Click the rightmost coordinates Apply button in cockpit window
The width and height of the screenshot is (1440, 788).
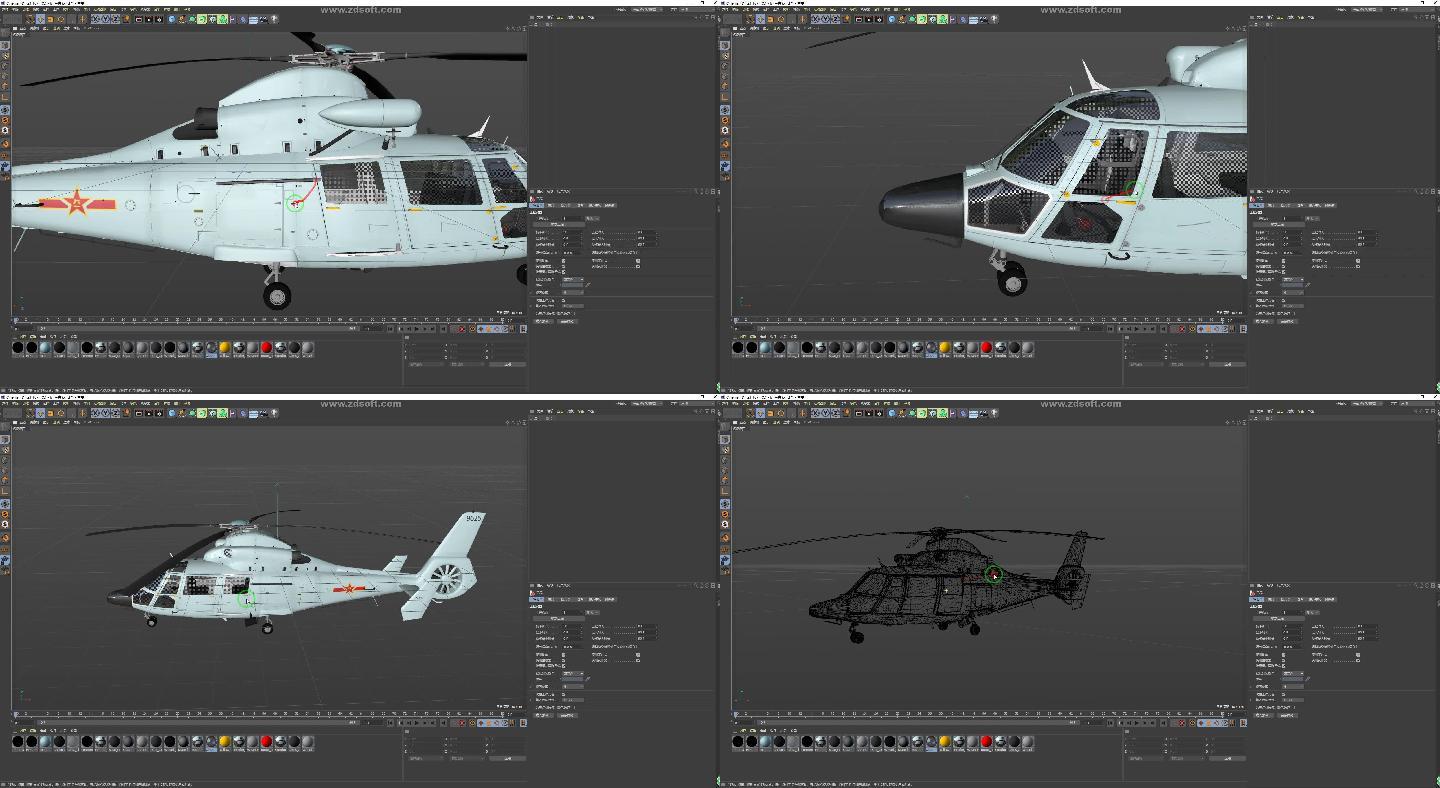pyautogui.click(x=1227, y=364)
